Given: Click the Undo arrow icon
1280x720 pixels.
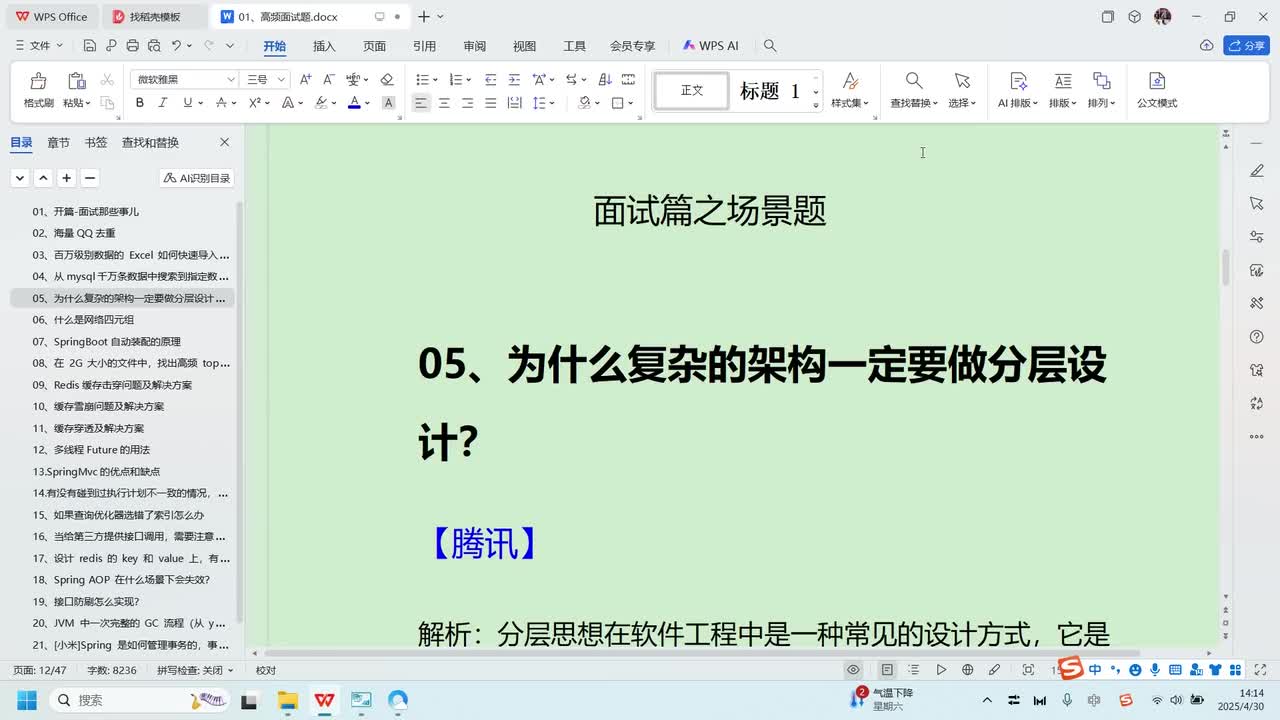Looking at the screenshot, I should click(x=176, y=46).
